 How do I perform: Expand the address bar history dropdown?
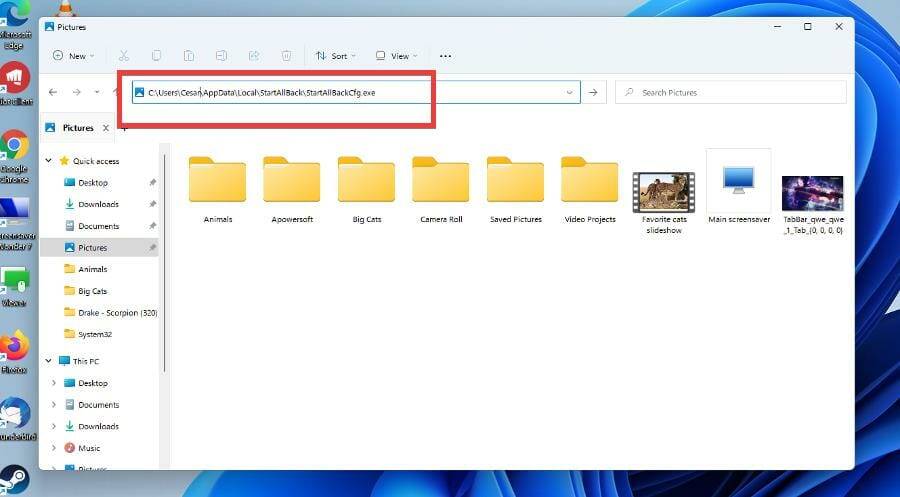tap(569, 92)
